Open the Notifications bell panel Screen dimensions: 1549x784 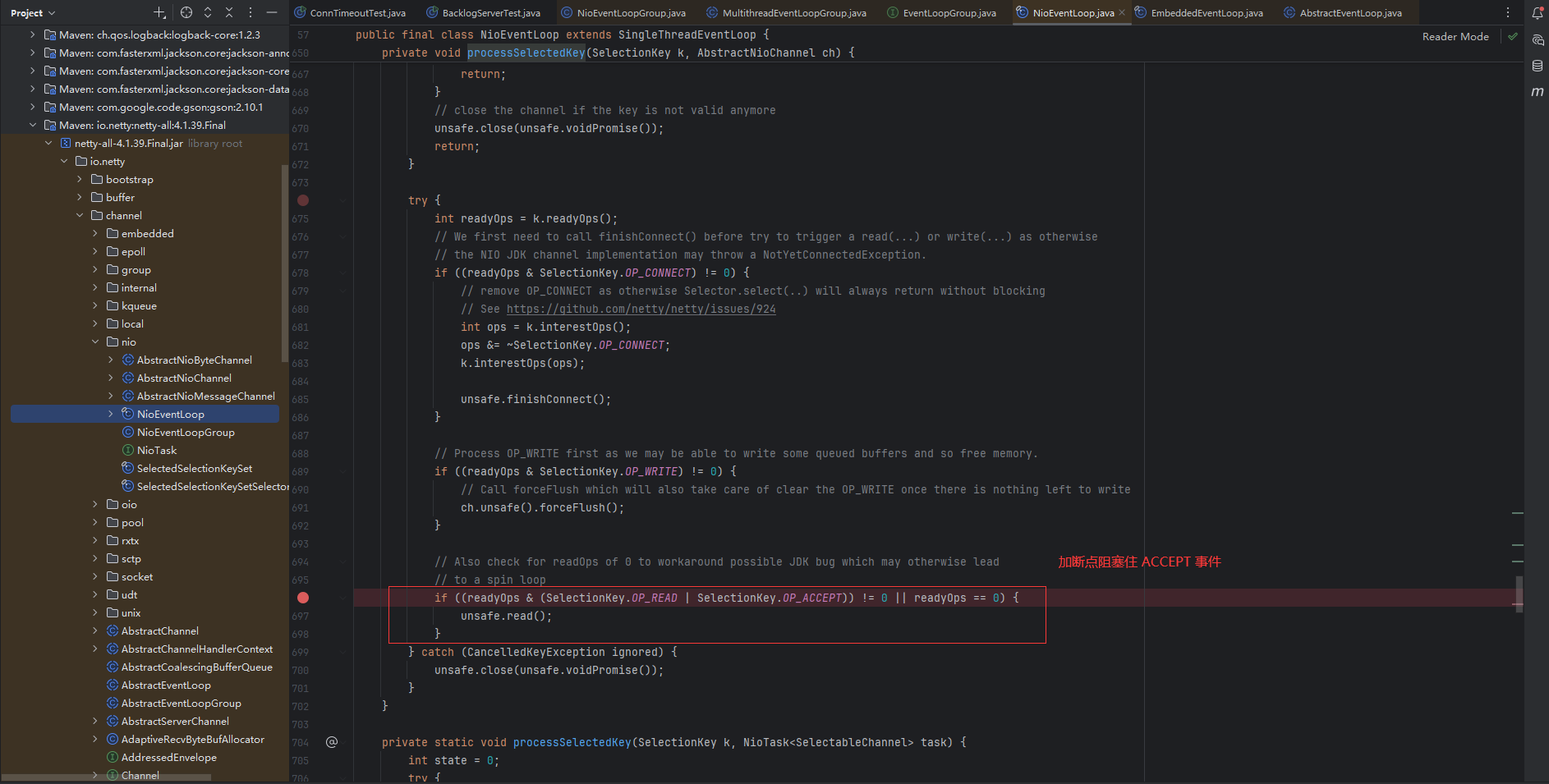point(1538,13)
